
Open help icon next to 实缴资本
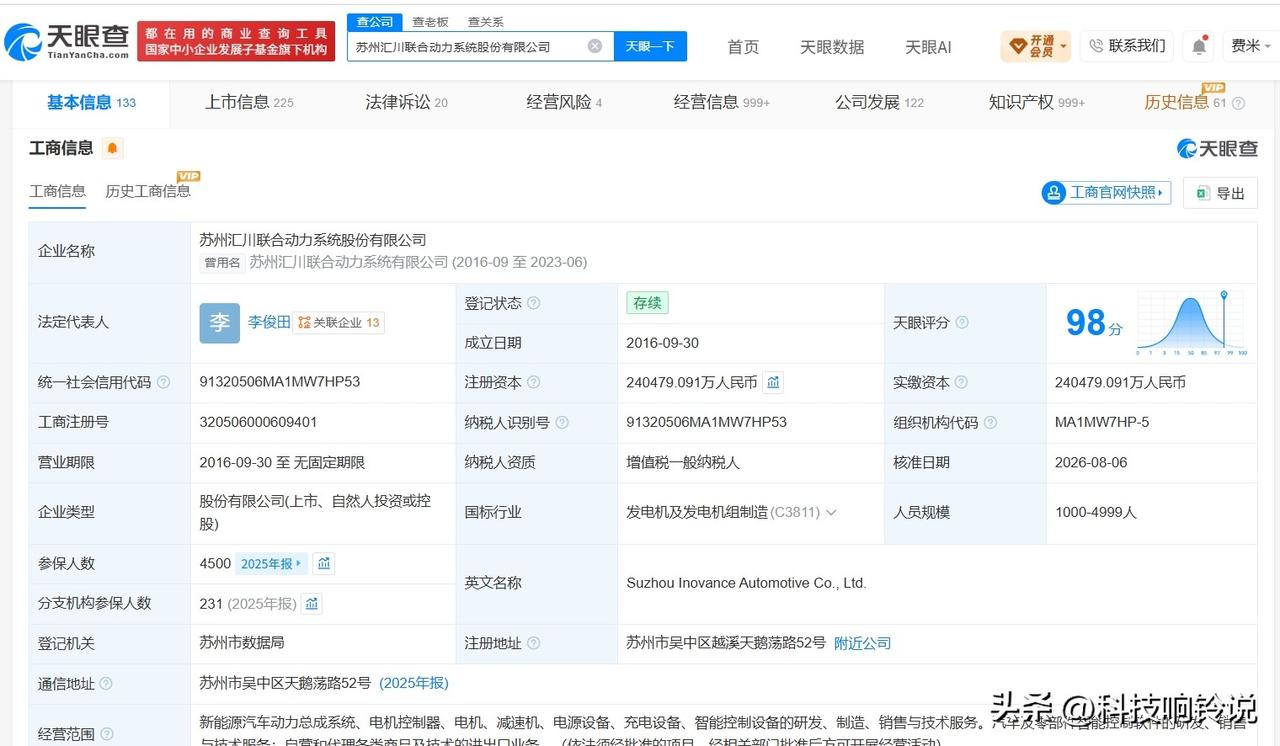pos(962,382)
